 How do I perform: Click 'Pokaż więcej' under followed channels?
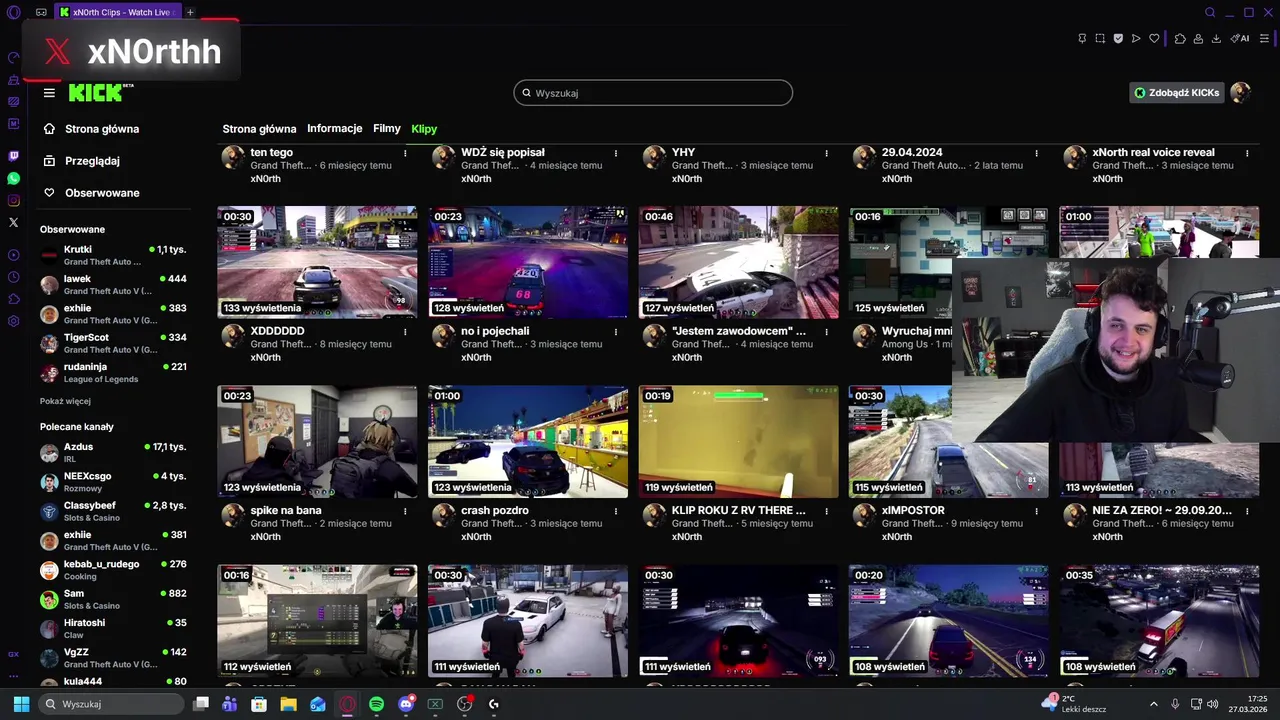65,401
